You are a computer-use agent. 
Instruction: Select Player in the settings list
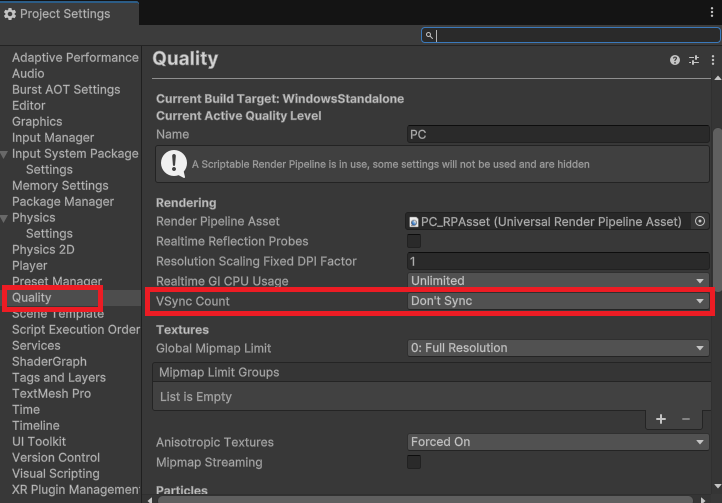[x=30, y=266]
